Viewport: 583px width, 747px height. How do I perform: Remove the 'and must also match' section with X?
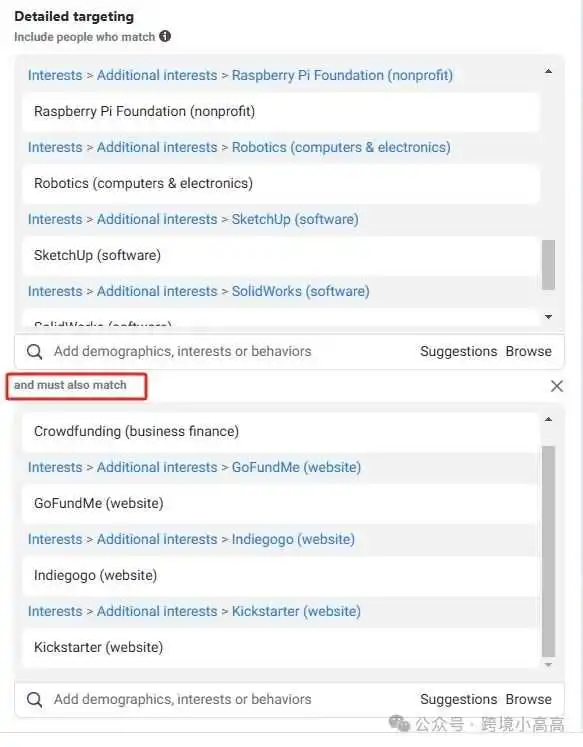pos(556,386)
